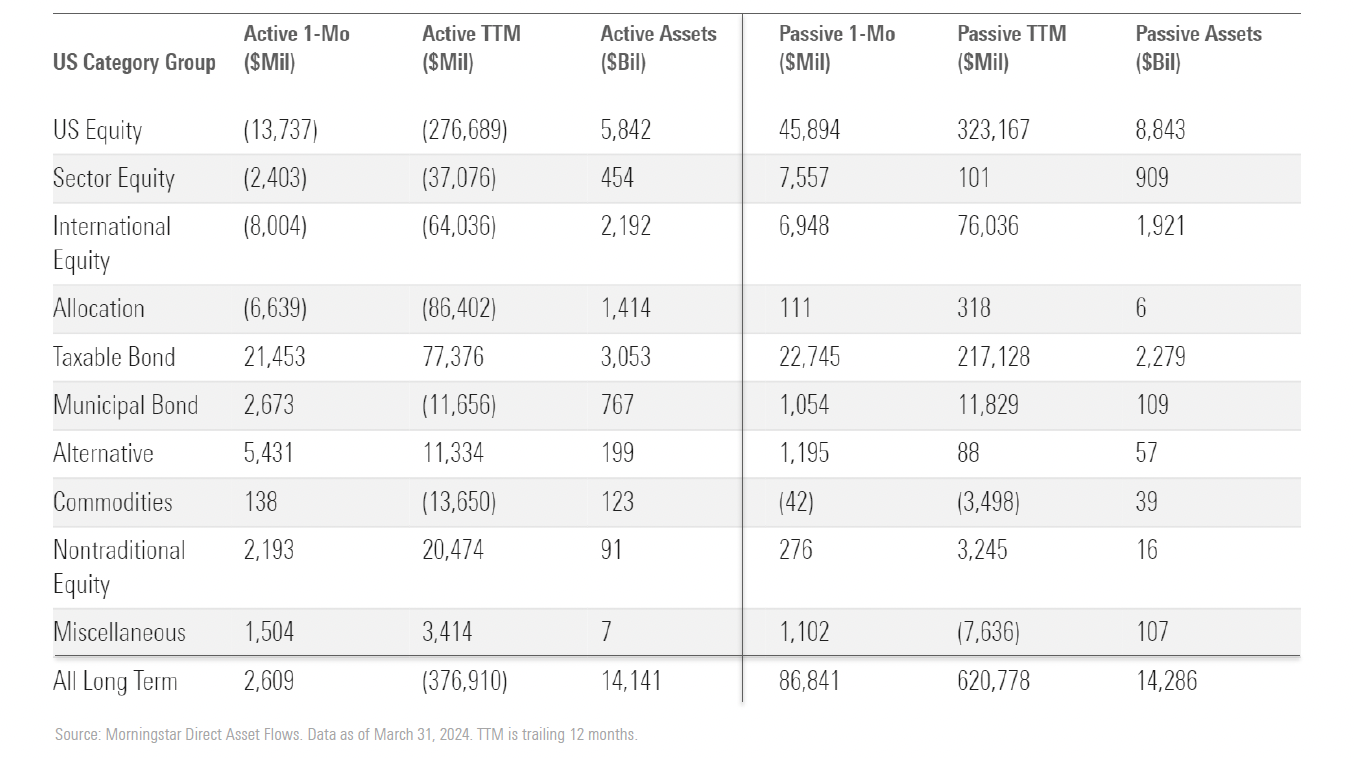Screen dimensions: 1354x758
Task: Click the Allocation row label
Action: pyautogui.click(x=99, y=308)
